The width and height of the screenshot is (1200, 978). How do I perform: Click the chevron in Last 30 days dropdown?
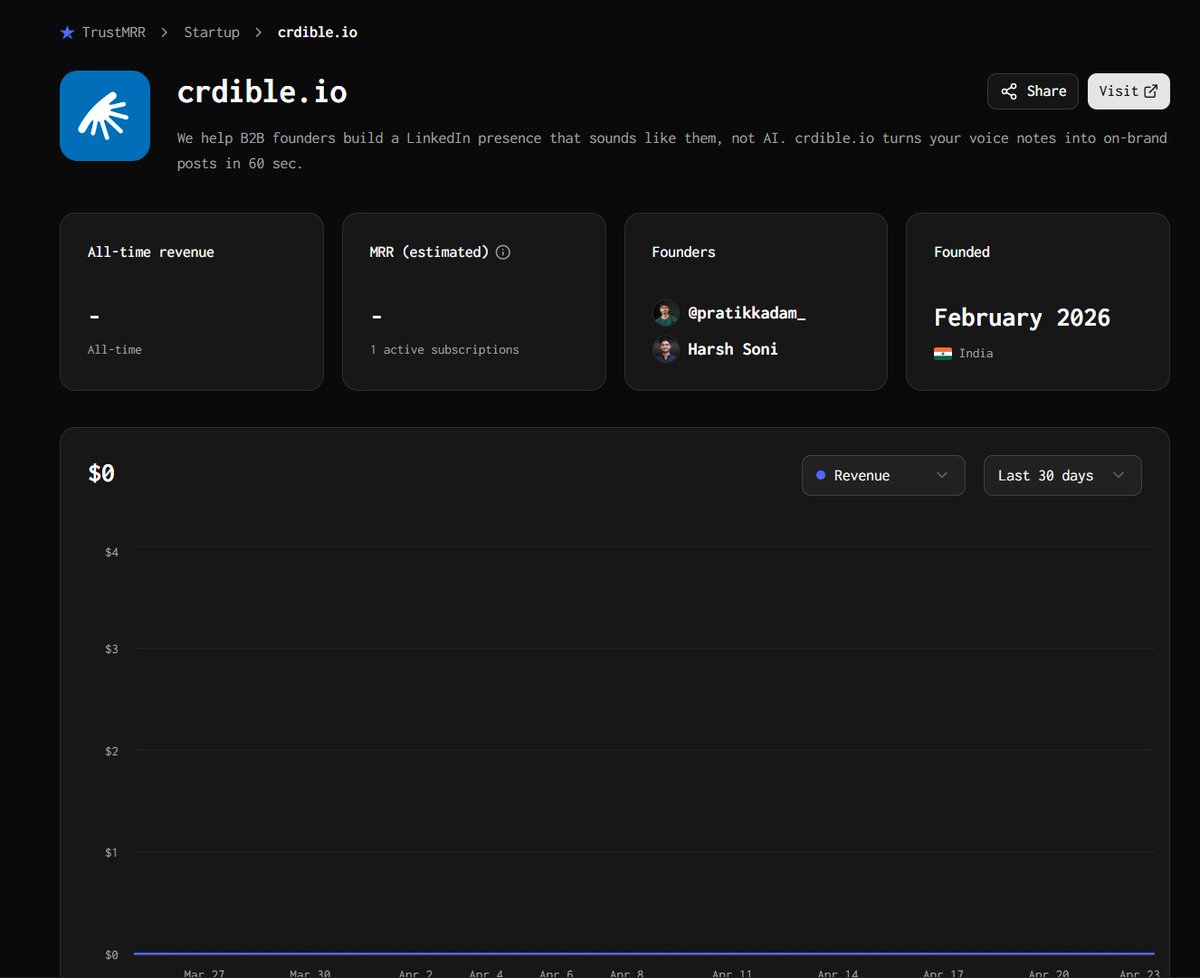coord(1118,476)
